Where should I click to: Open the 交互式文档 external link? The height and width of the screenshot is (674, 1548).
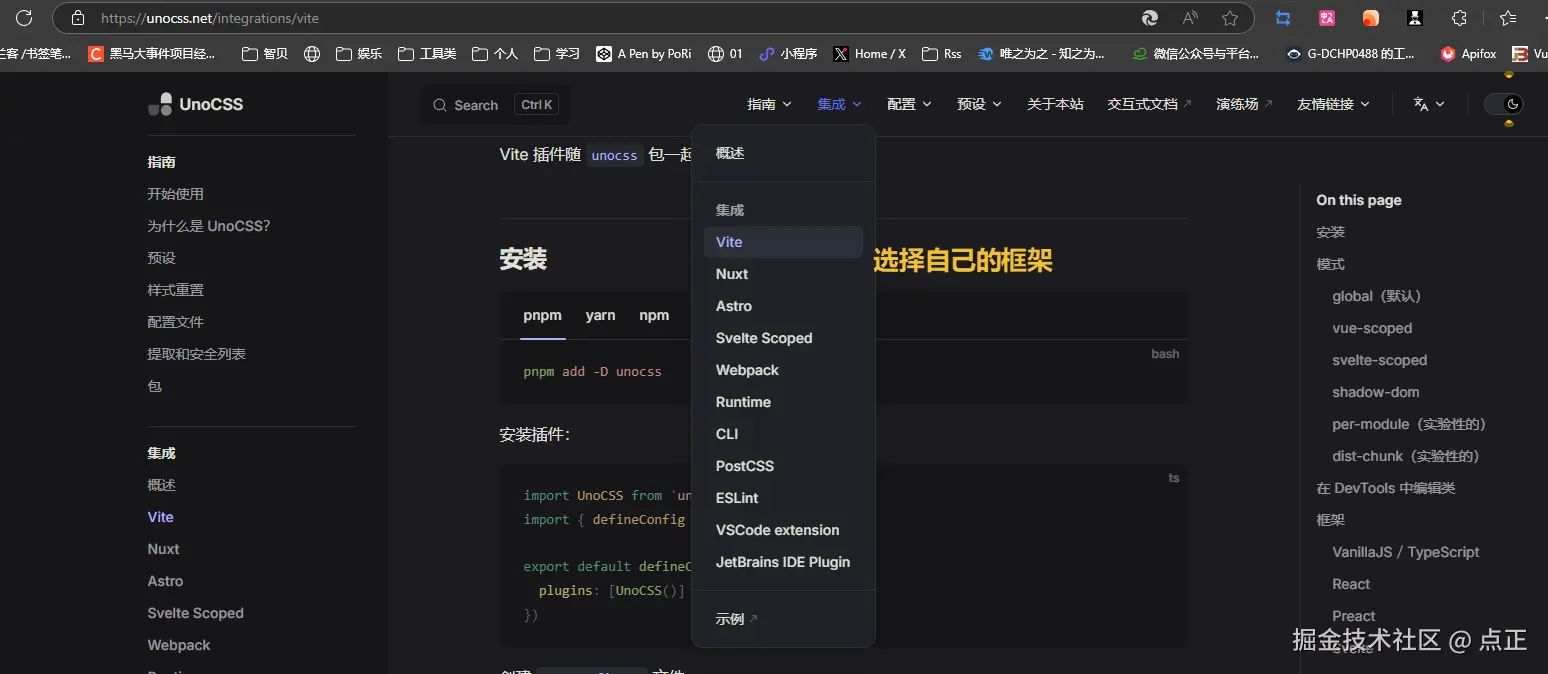coord(1149,104)
